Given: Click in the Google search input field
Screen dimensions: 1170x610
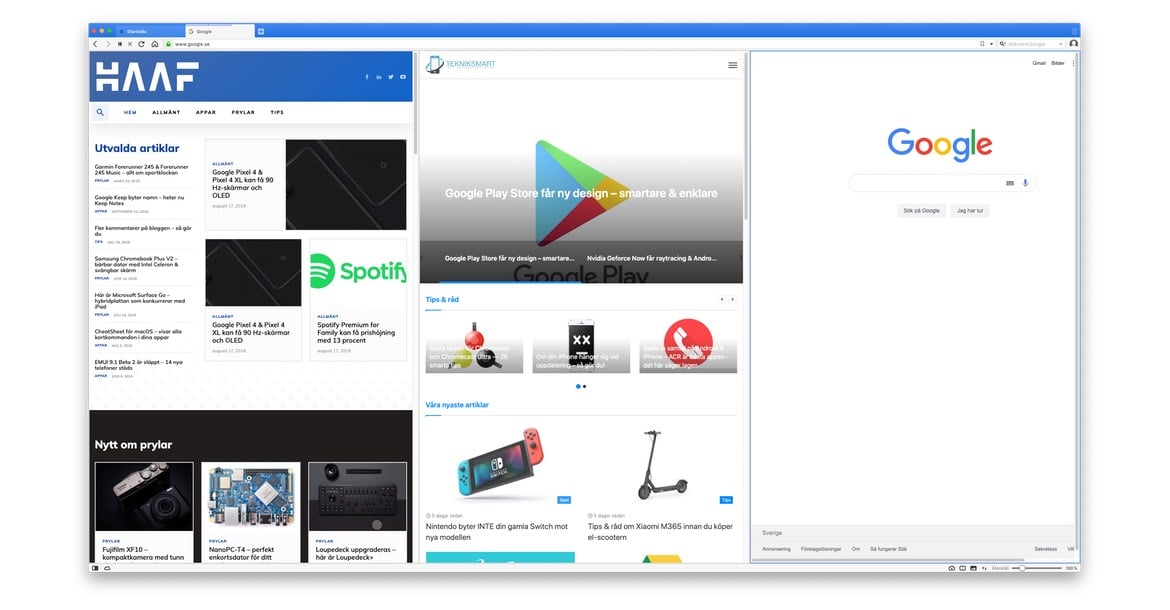Looking at the screenshot, I should coord(925,183).
